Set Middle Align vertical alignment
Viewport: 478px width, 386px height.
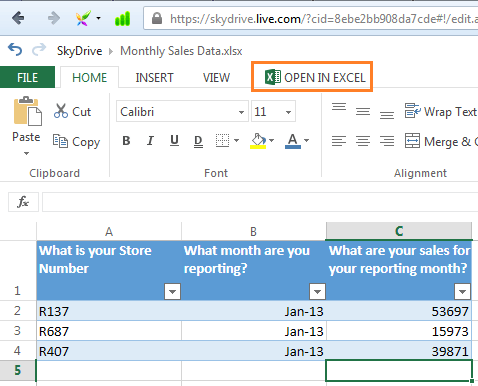pyautogui.click(x=363, y=111)
